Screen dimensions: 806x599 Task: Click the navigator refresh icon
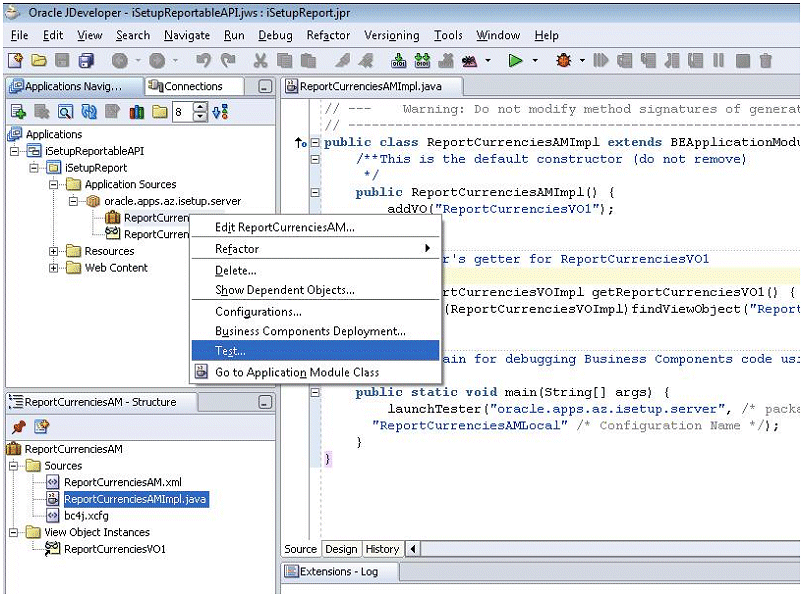pos(89,112)
